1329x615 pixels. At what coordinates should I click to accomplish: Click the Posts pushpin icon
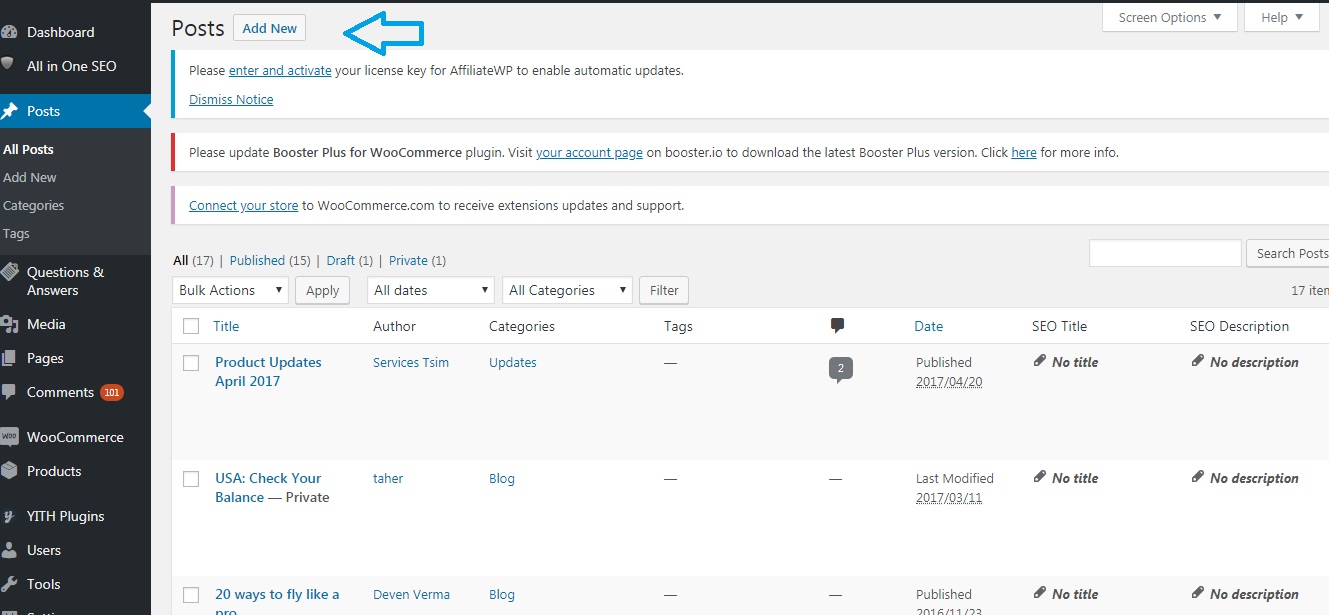pos(9,111)
